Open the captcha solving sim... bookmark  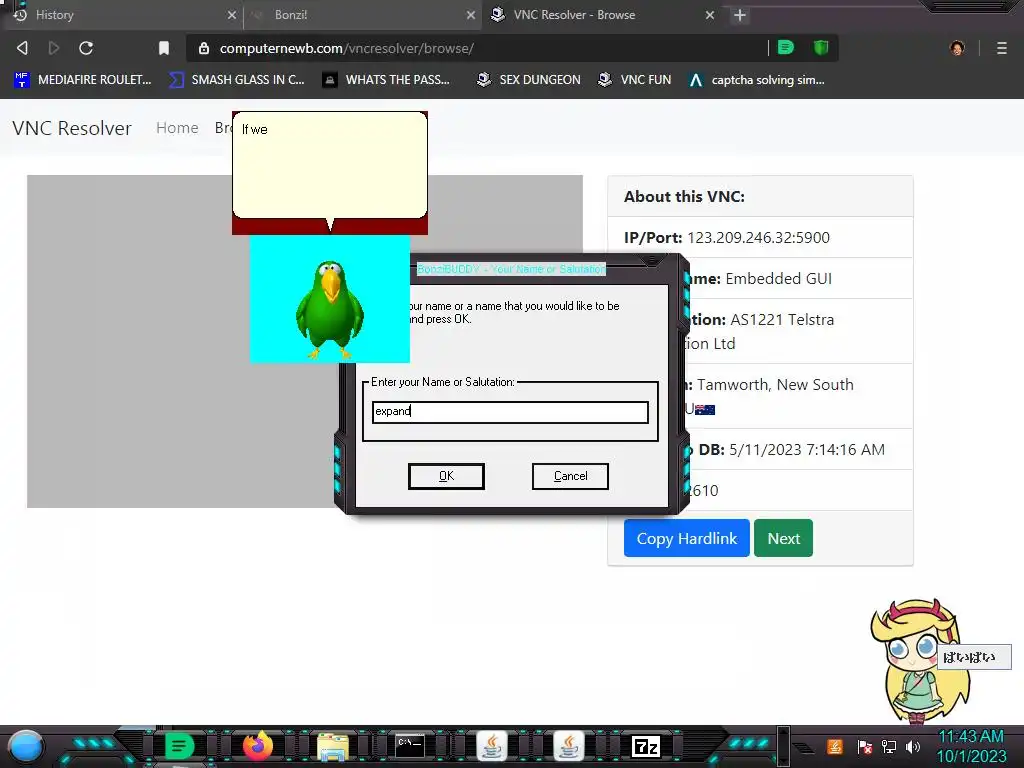tap(758, 80)
